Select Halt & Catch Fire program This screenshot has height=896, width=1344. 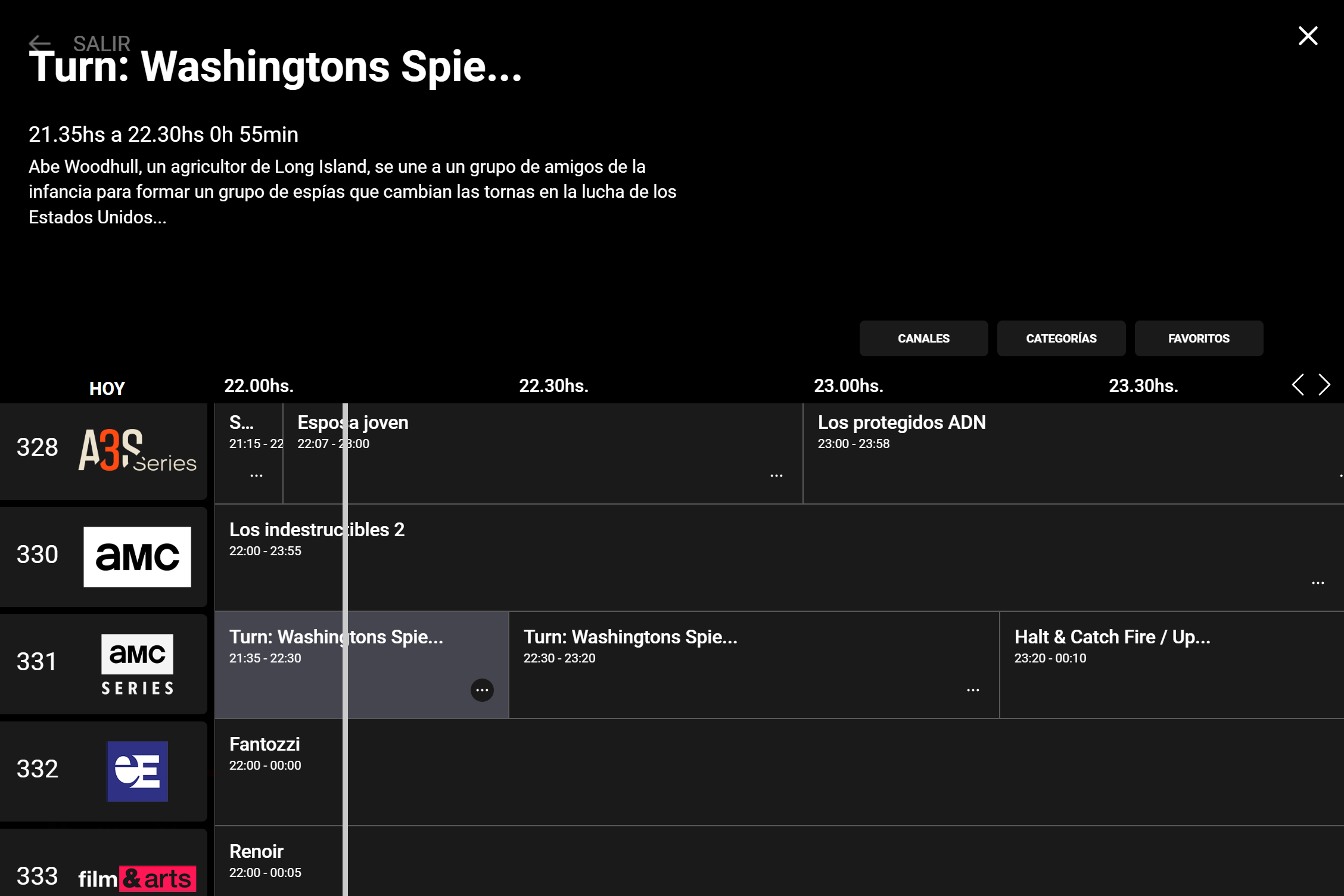tap(1112, 637)
